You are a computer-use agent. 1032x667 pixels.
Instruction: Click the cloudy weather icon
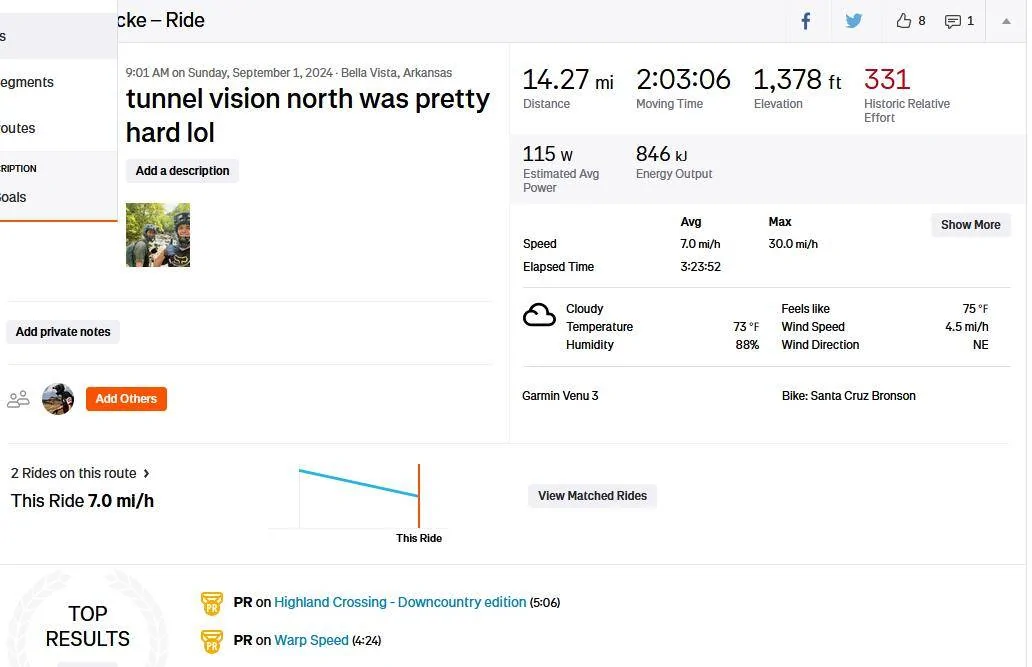point(539,315)
